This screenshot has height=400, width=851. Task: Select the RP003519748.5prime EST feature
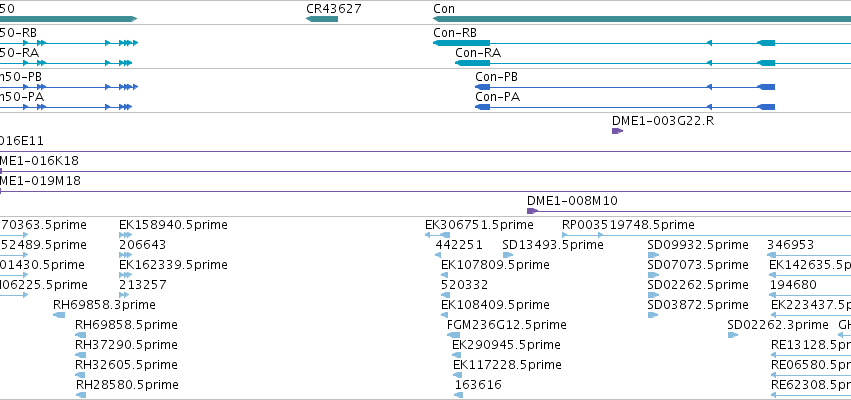(706, 235)
